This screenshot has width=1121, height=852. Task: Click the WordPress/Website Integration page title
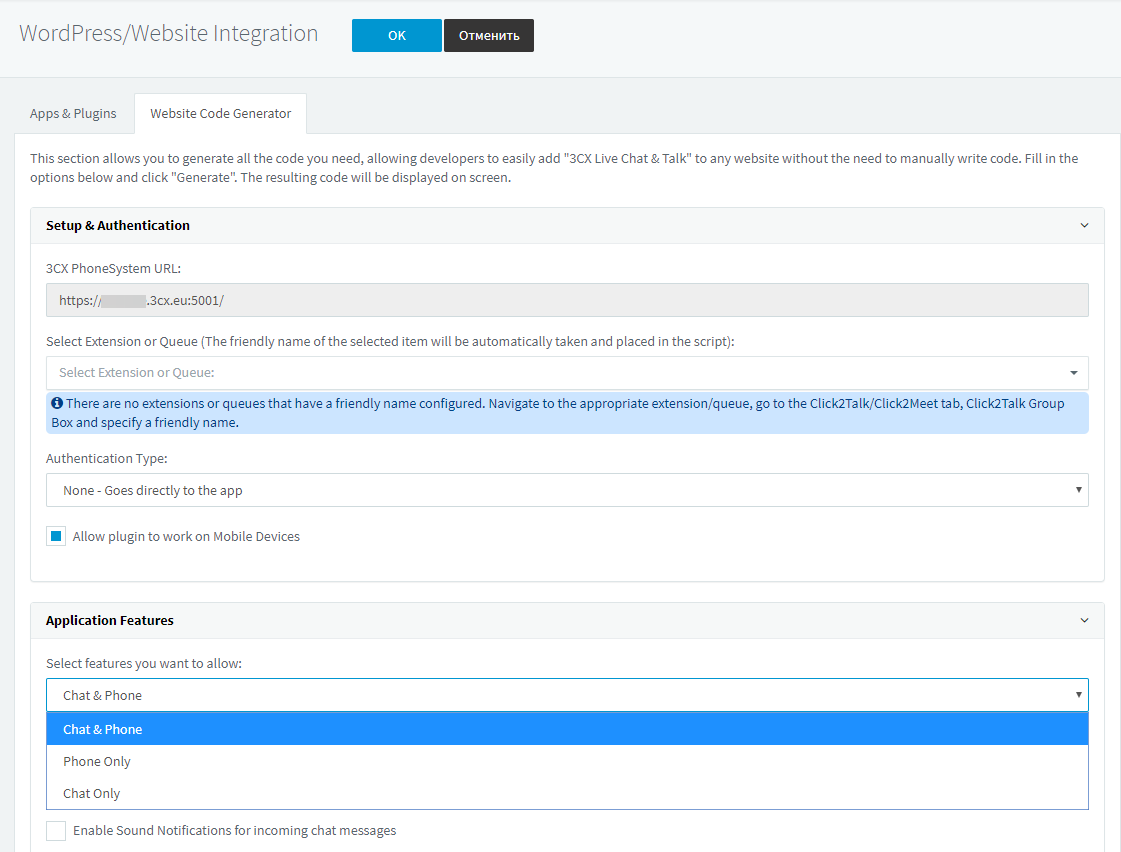coord(169,34)
